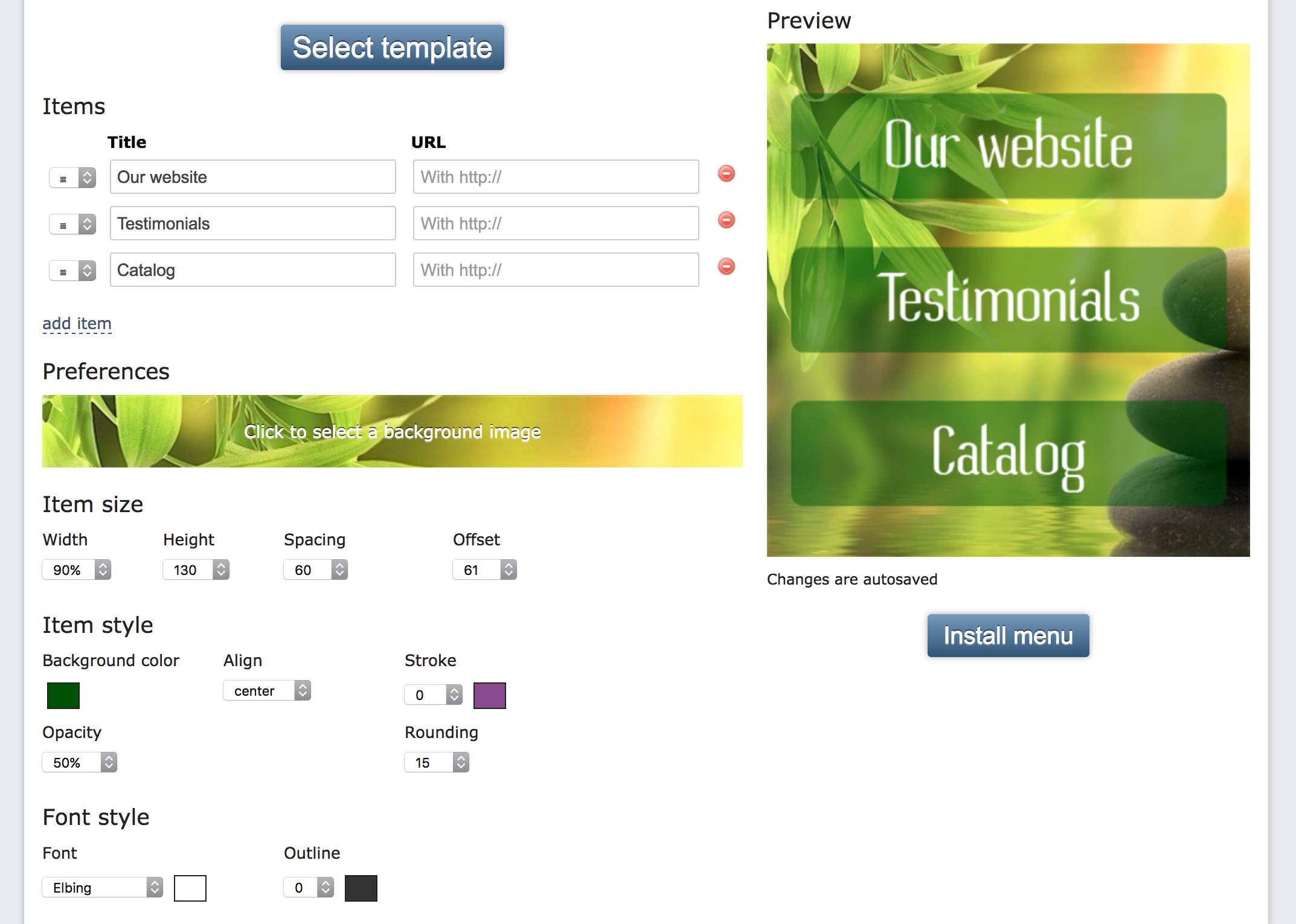Open the Height selector showing 130
Viewport: 1296px width, 924px height.
coord(196,569)
